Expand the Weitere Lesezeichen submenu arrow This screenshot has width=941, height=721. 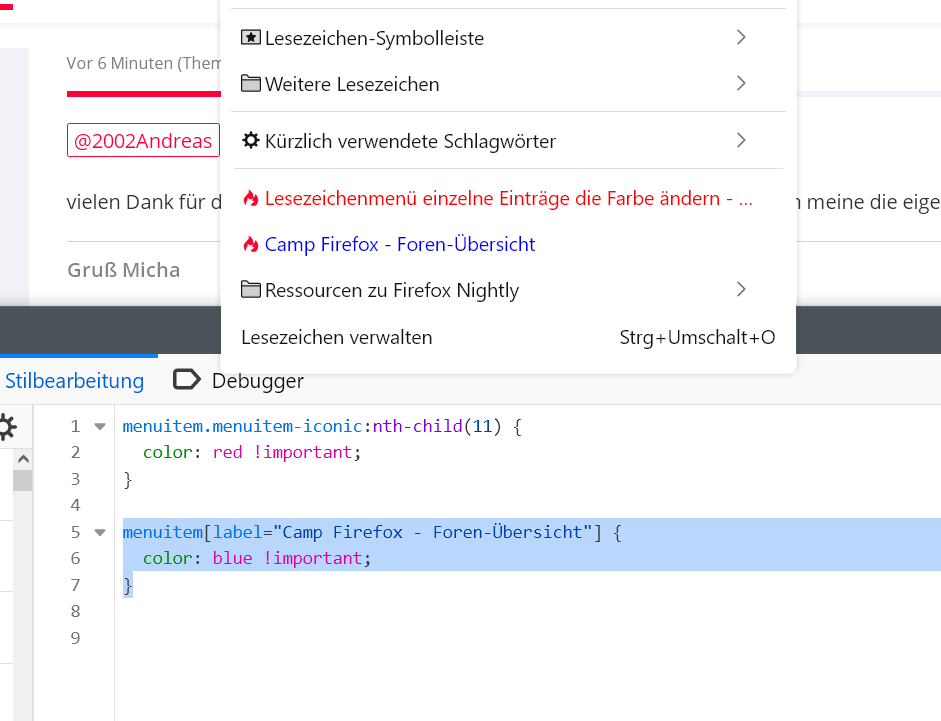(x=741, y=84)
